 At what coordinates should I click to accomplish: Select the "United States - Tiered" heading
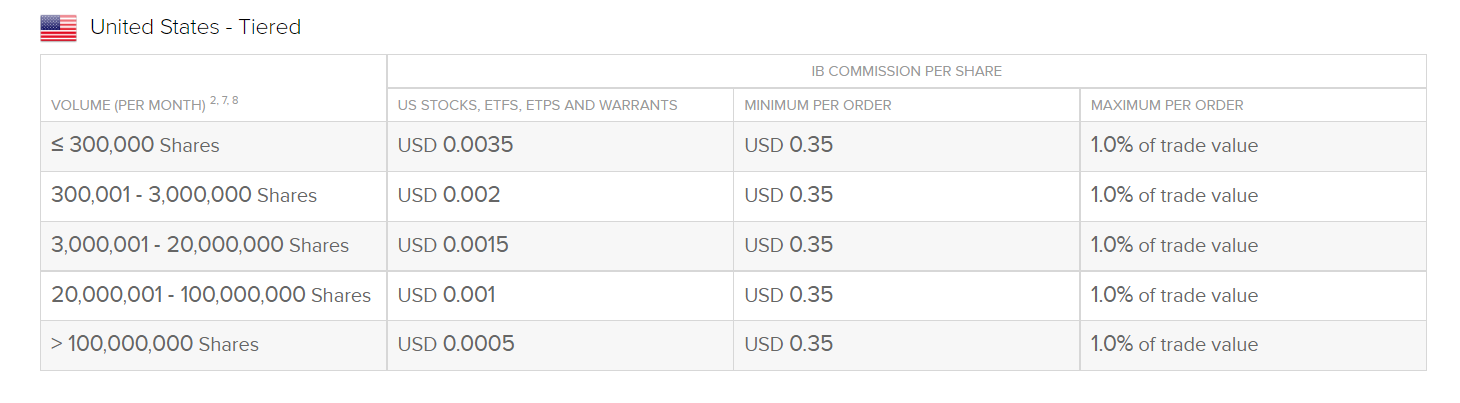(195, 27)
